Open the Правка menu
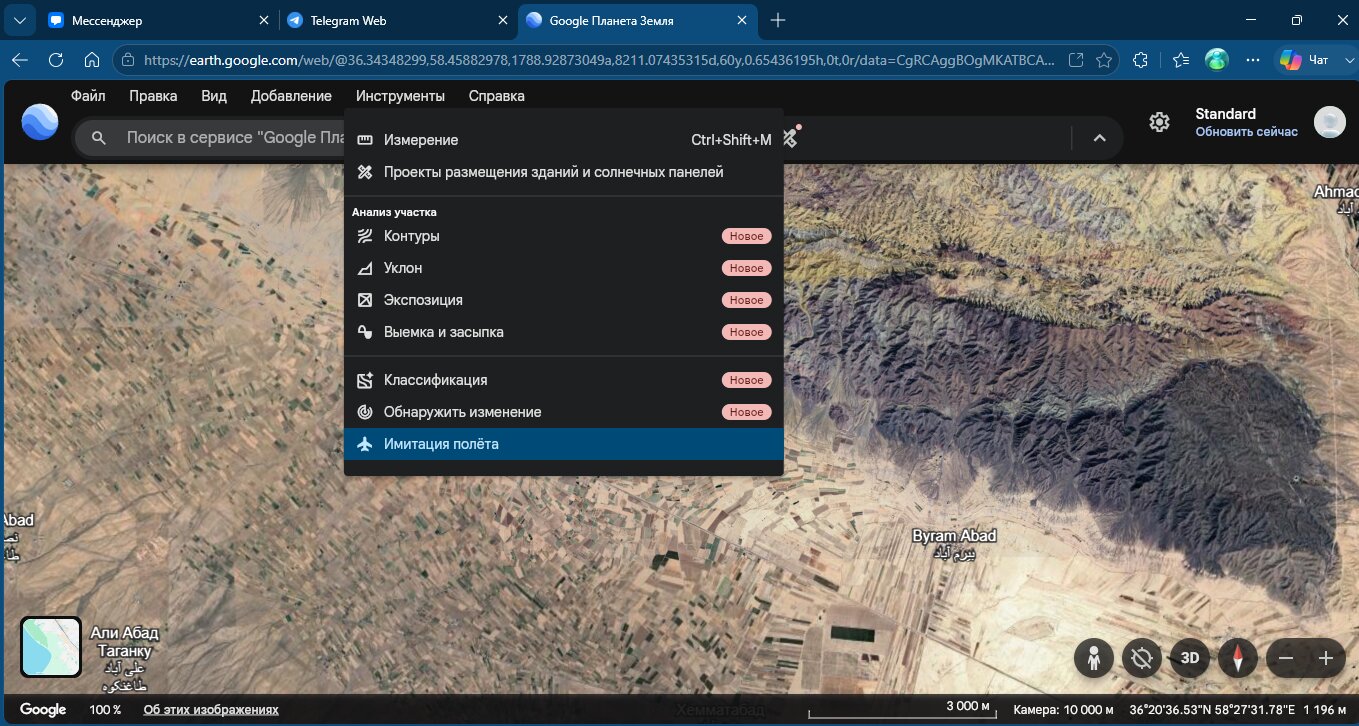This screenshot has width=1359, height=726. (153, 96)
